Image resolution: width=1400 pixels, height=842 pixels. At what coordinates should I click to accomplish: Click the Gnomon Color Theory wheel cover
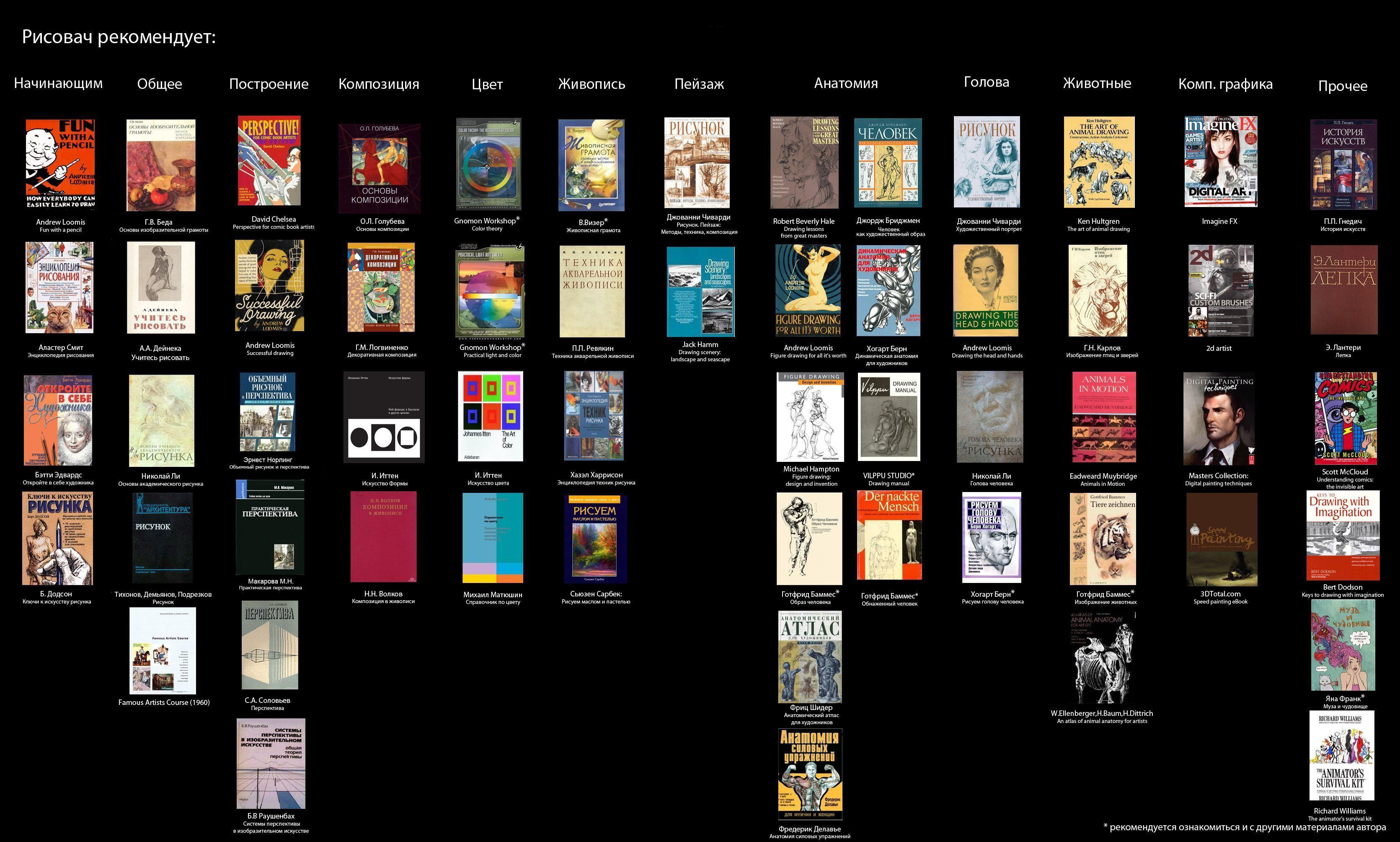point(488,164)
